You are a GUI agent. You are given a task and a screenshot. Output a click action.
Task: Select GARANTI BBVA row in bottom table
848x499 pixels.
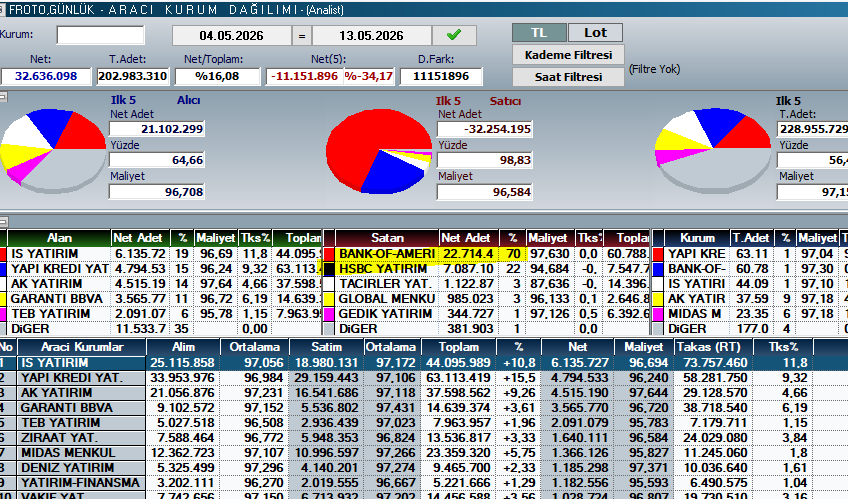point(424,408)
